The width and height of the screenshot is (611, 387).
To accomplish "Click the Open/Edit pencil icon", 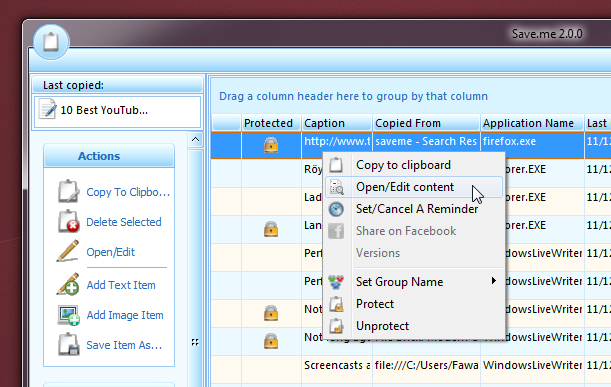I will 68,251.
